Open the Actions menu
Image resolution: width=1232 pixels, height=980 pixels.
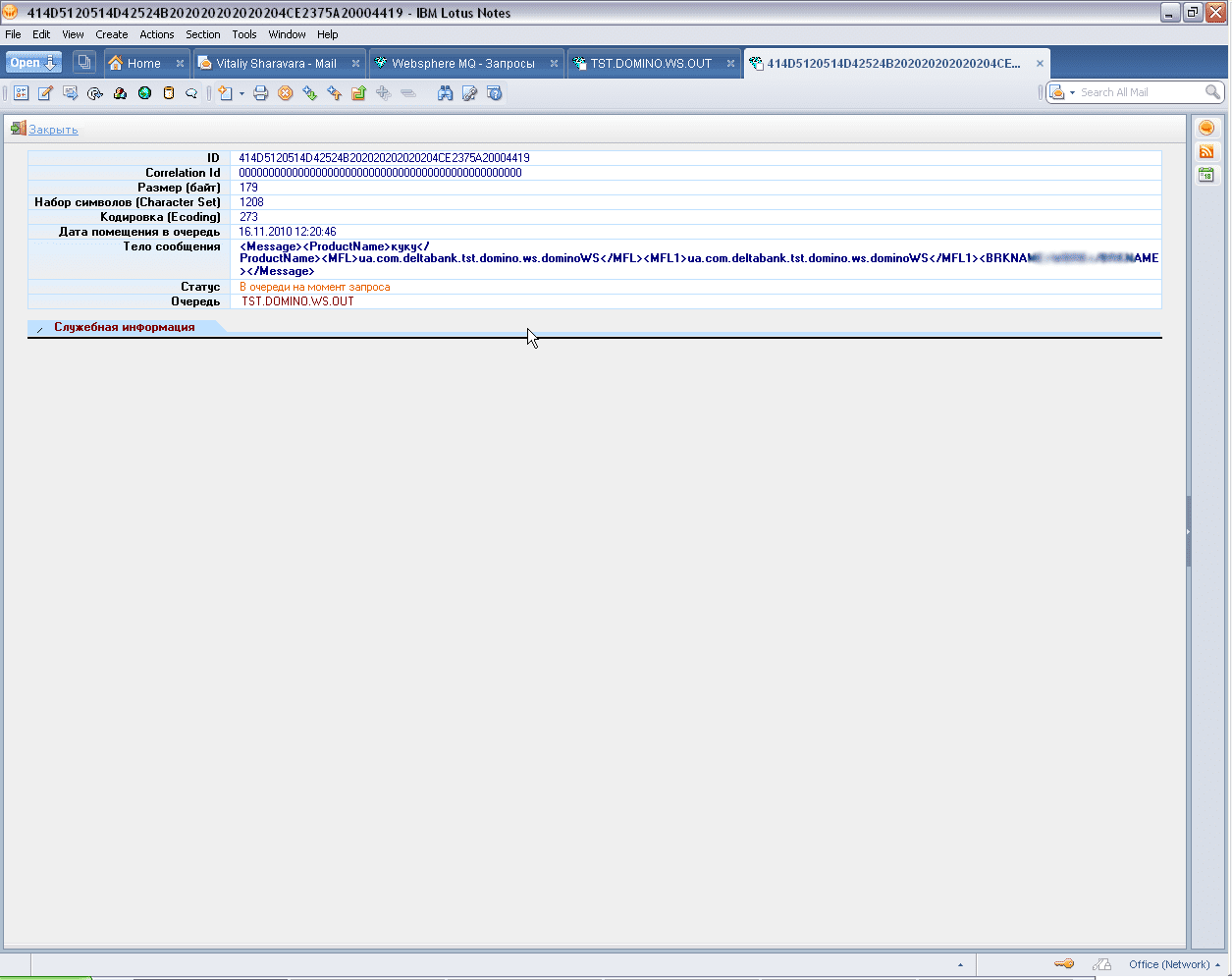pos(156,34)
